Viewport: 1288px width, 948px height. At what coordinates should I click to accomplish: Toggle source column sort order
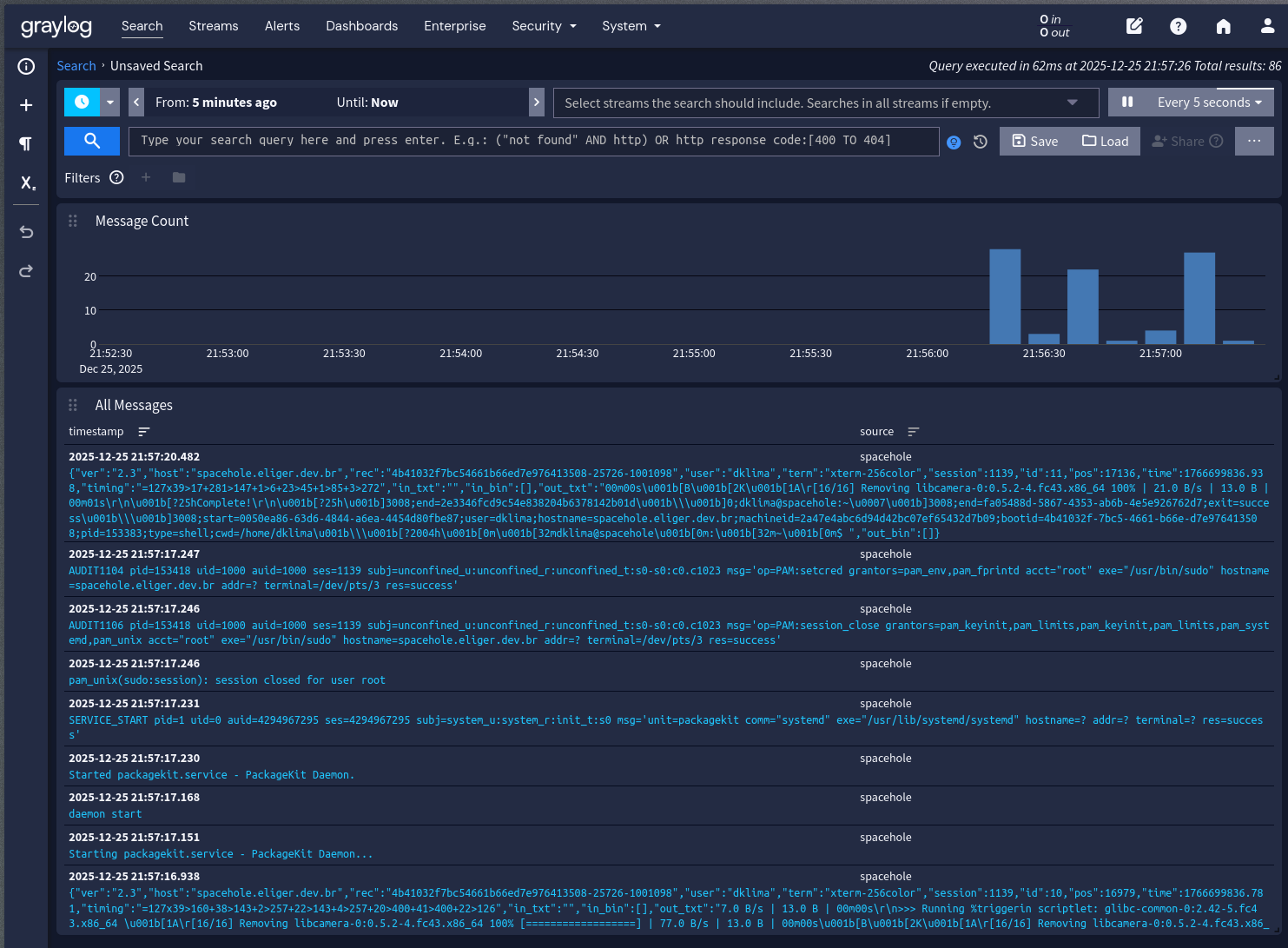tap(913, 432)
